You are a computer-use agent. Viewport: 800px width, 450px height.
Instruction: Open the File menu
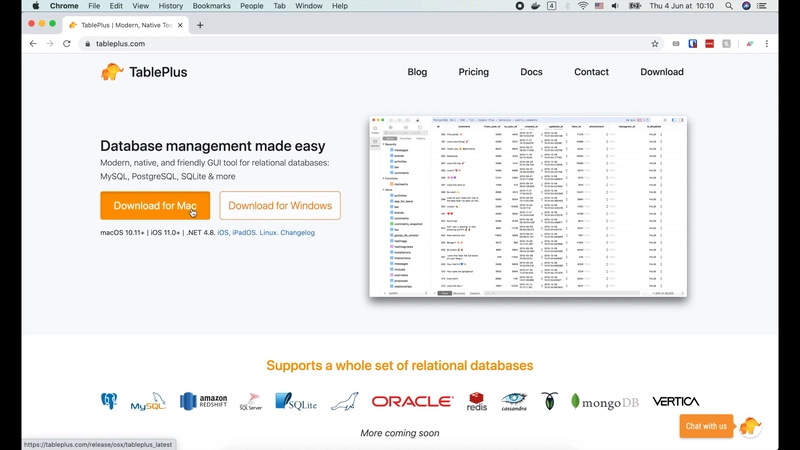[94, 6]
